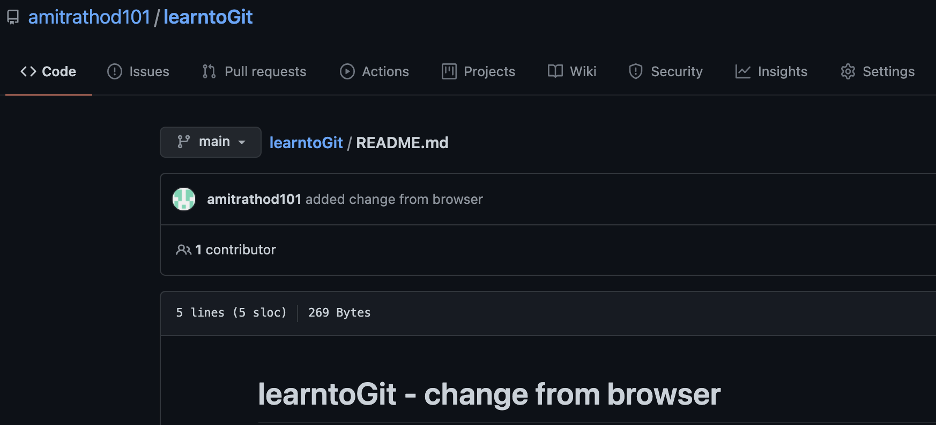Image resolution: width=936 pixels, height=426 pixels.
Task: Open the Projects tab
Action: pyautogui.click(x=478, y=72)
